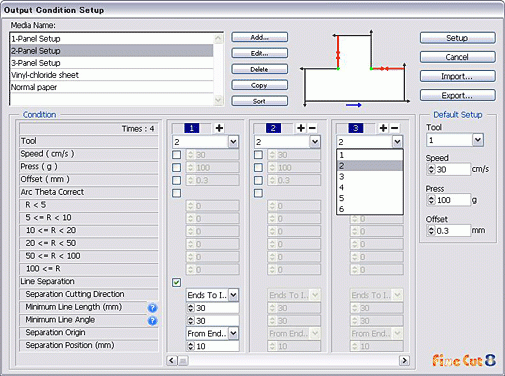This screenshot has width=505, height=376.
Task: Adjust Separation Position stepper in column 1
Action: (x=190, y=346)
